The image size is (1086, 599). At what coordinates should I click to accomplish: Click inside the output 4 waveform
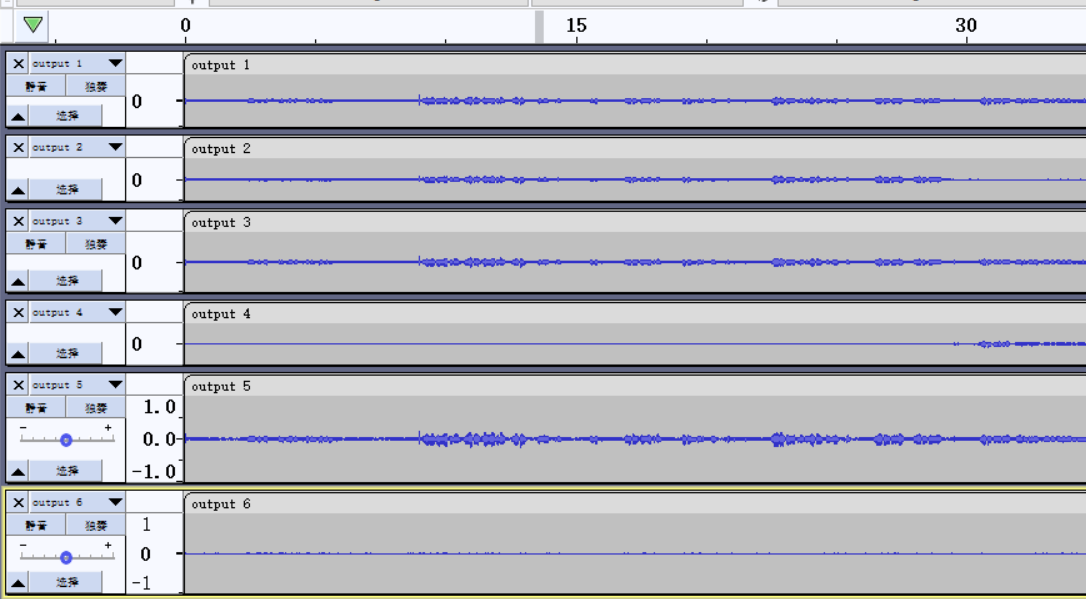[635, 344]
